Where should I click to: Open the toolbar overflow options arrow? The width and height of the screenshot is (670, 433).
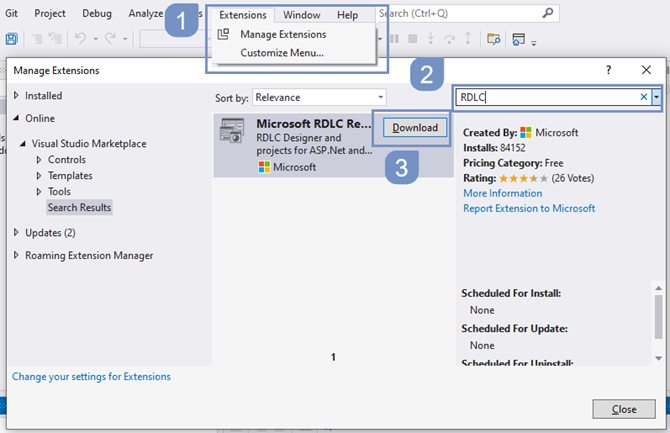point(534,42)
